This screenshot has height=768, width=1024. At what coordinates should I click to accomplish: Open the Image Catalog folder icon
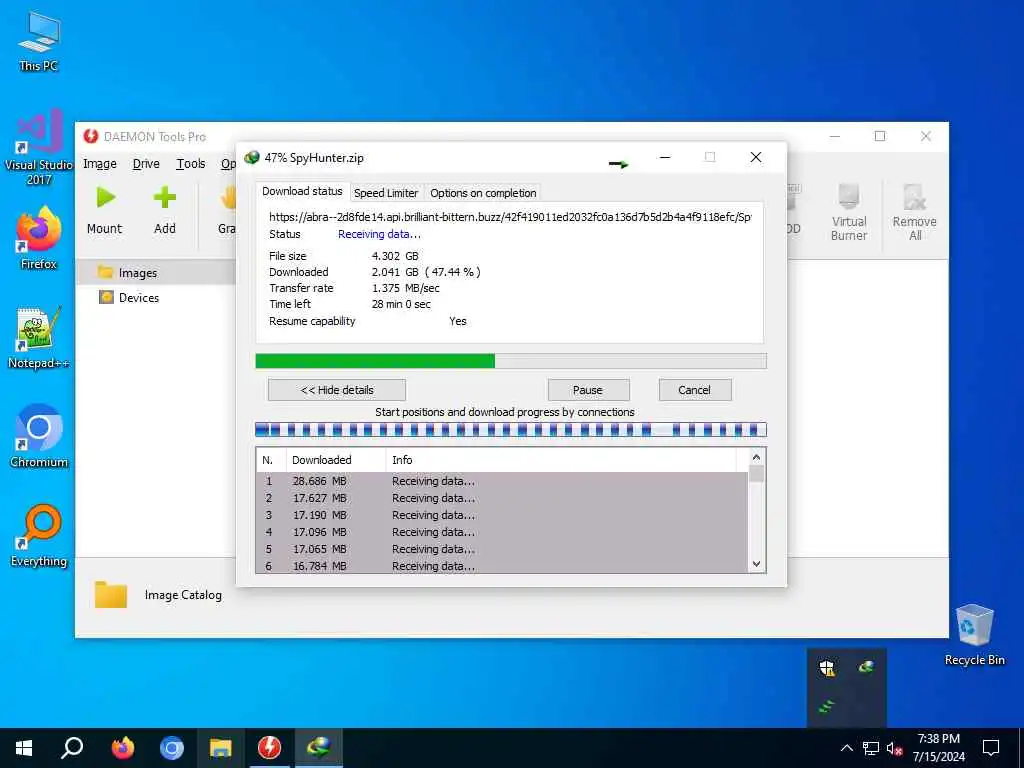(110, 595)
